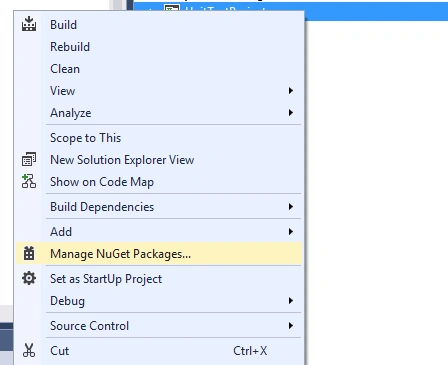Expand the Analyze submenu arrow
This screenshot has width=448, height=365.
291,113
